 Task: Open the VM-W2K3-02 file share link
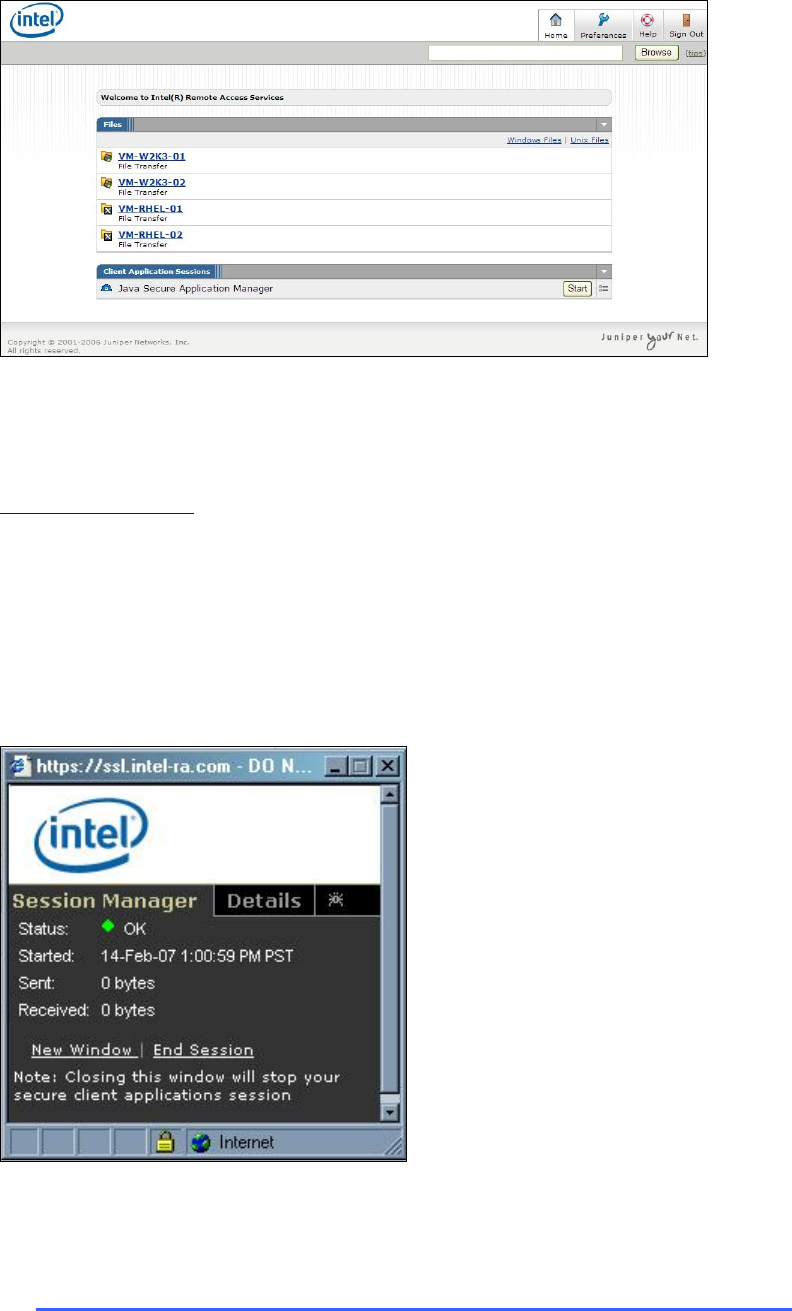tap(152, 182)
